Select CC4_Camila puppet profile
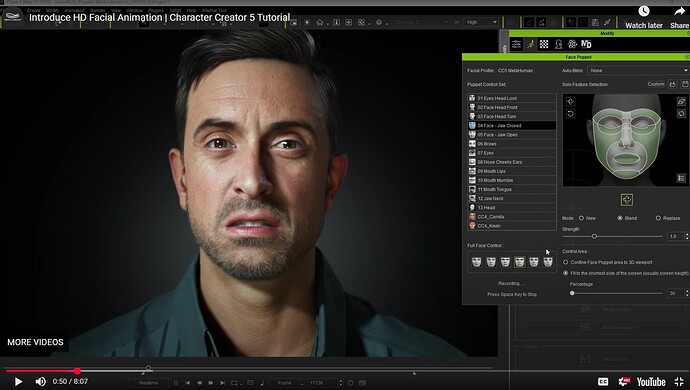 coord(512,217)
